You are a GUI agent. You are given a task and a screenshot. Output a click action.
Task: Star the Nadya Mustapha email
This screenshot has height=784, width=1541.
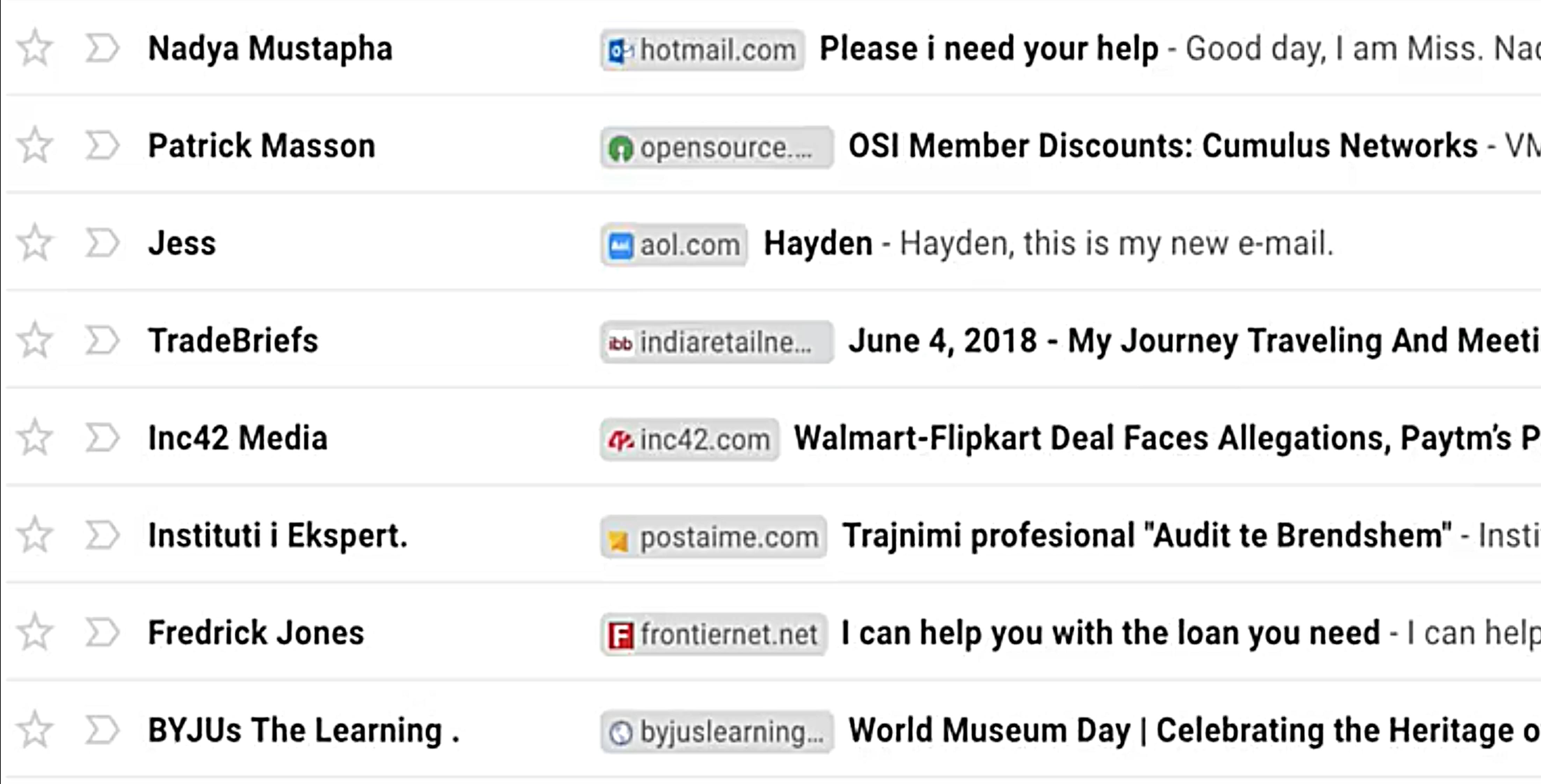pos(35,48)
